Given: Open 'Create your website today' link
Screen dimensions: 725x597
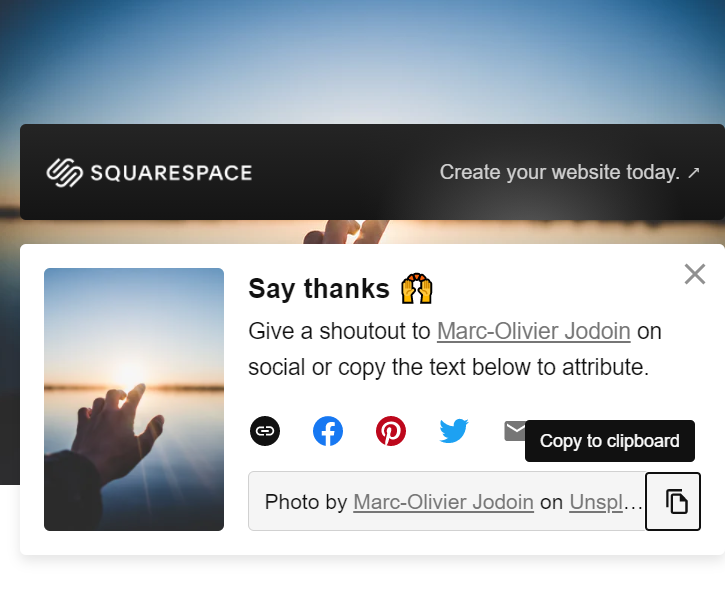Looking at the screenshot, I should click(x=569, y=172).
